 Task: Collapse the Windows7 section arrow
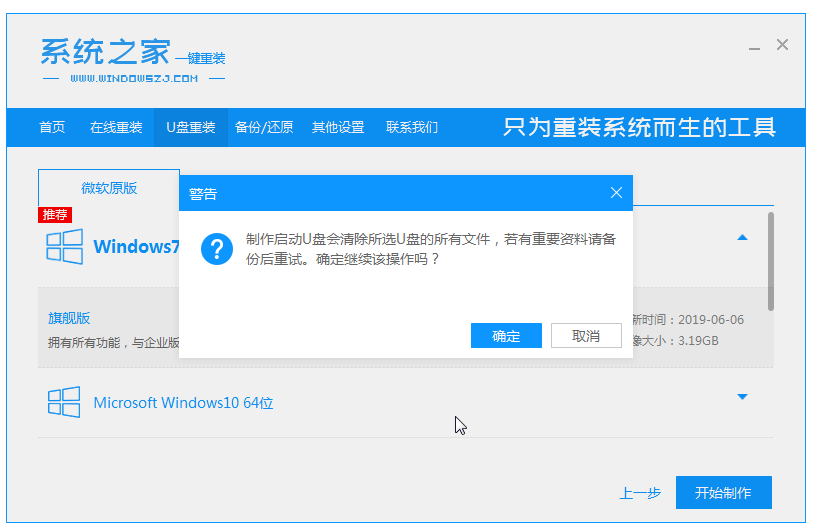(x=742, y=238)
